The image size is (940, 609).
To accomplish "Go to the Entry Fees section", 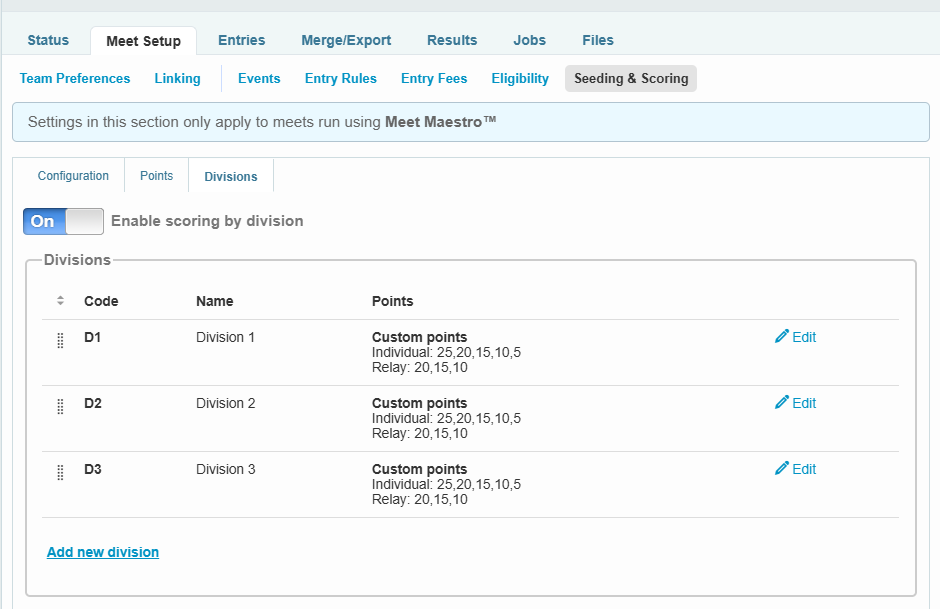I will pos(434,78).
